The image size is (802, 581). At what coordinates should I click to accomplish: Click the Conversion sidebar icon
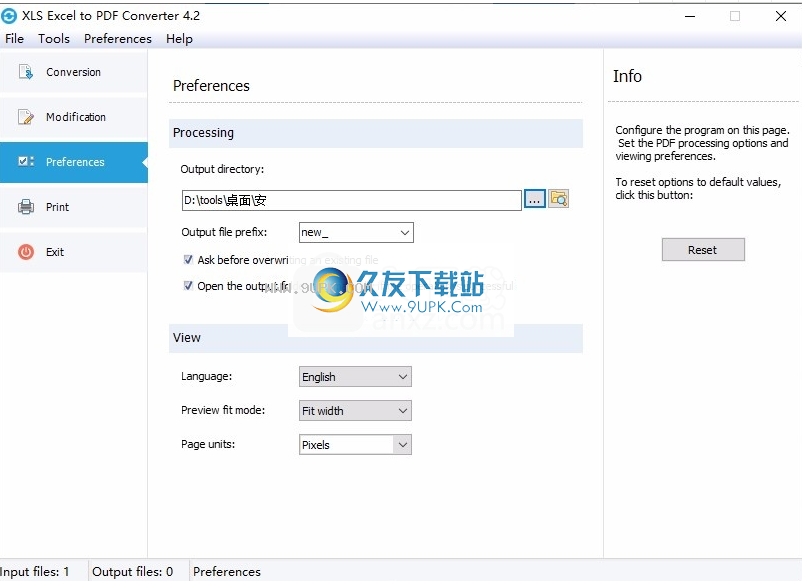(26, 72)
